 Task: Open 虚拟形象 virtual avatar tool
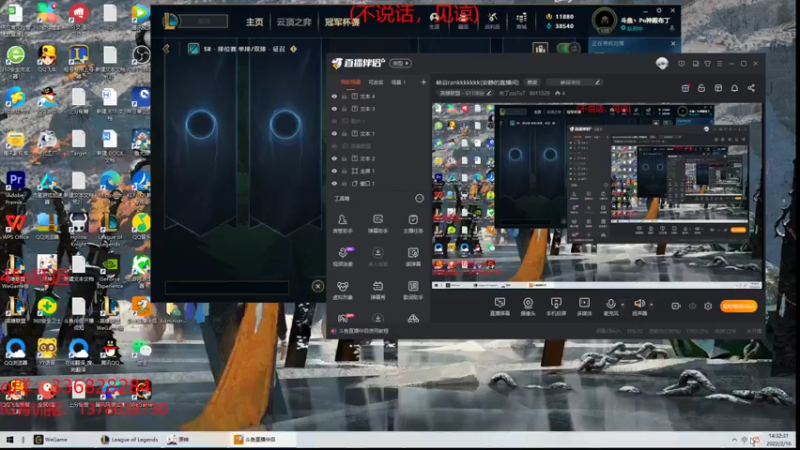click(x=342, y=290)
